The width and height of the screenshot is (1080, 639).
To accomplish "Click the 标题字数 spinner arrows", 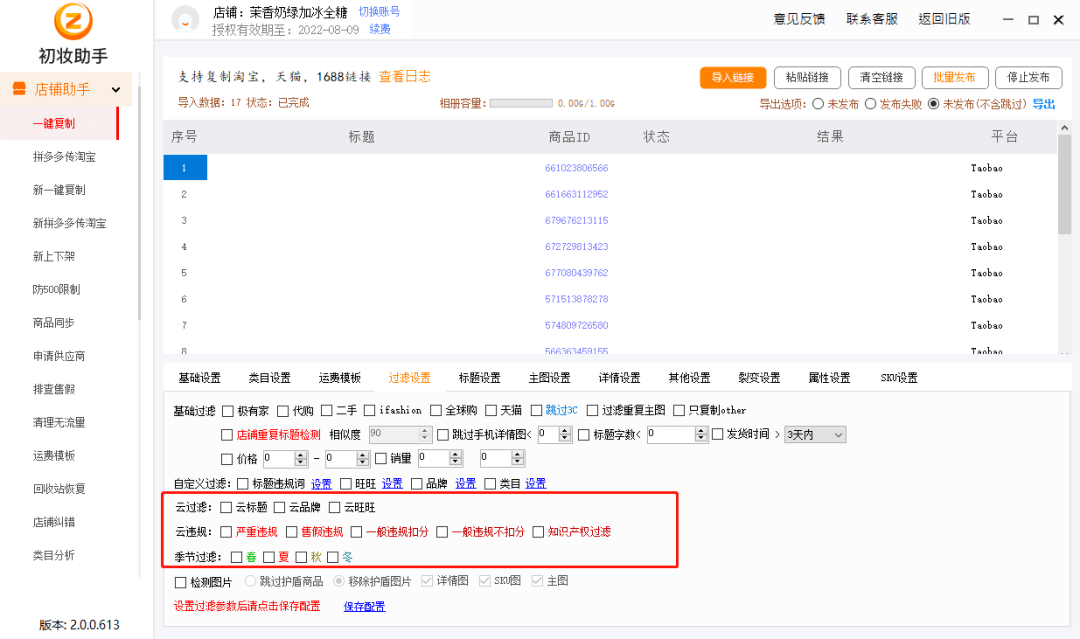I will point(701,434).
